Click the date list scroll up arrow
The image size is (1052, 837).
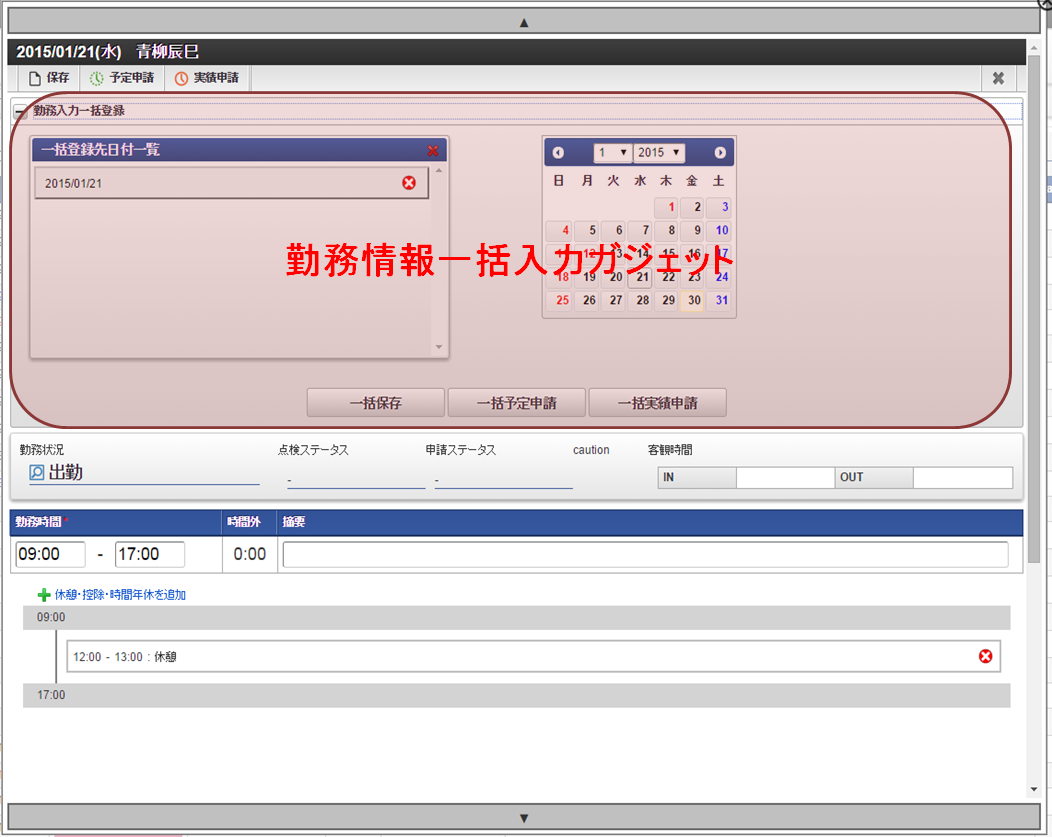[x=439, y=171]
